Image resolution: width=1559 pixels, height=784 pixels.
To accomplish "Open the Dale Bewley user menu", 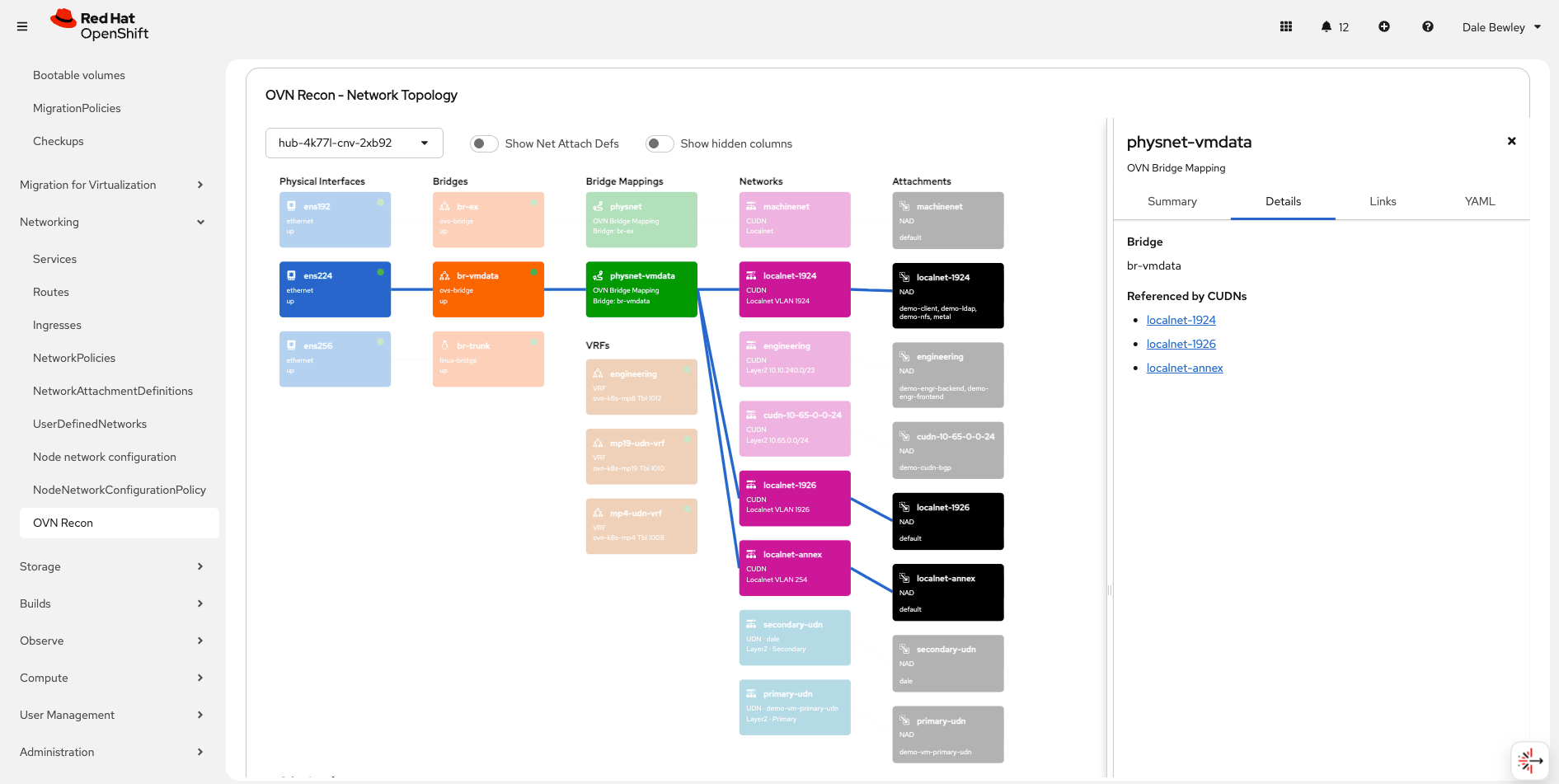I will 1500,27.
